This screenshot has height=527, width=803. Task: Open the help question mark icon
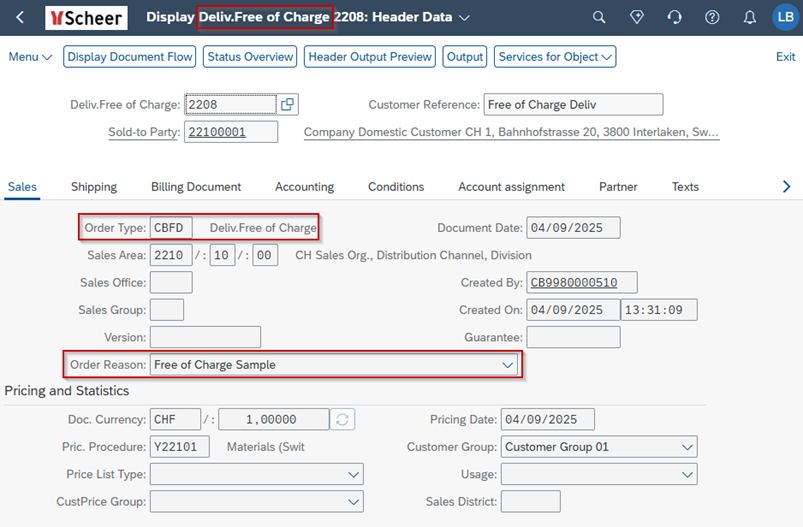pyautogui.click(x=712, y=17)
